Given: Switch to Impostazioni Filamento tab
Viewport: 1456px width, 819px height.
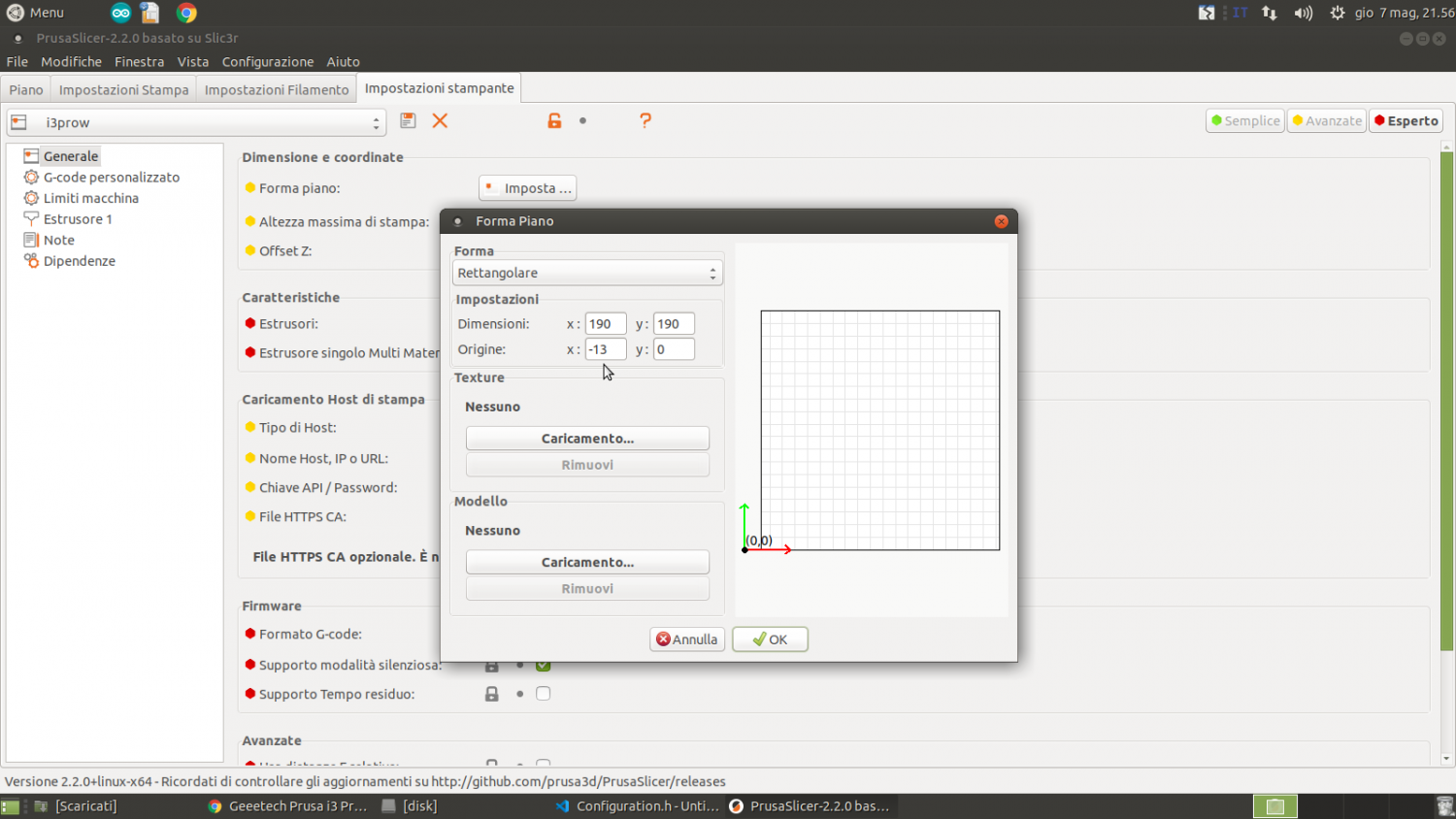Looking at the screenshot, I should (276, 89).
